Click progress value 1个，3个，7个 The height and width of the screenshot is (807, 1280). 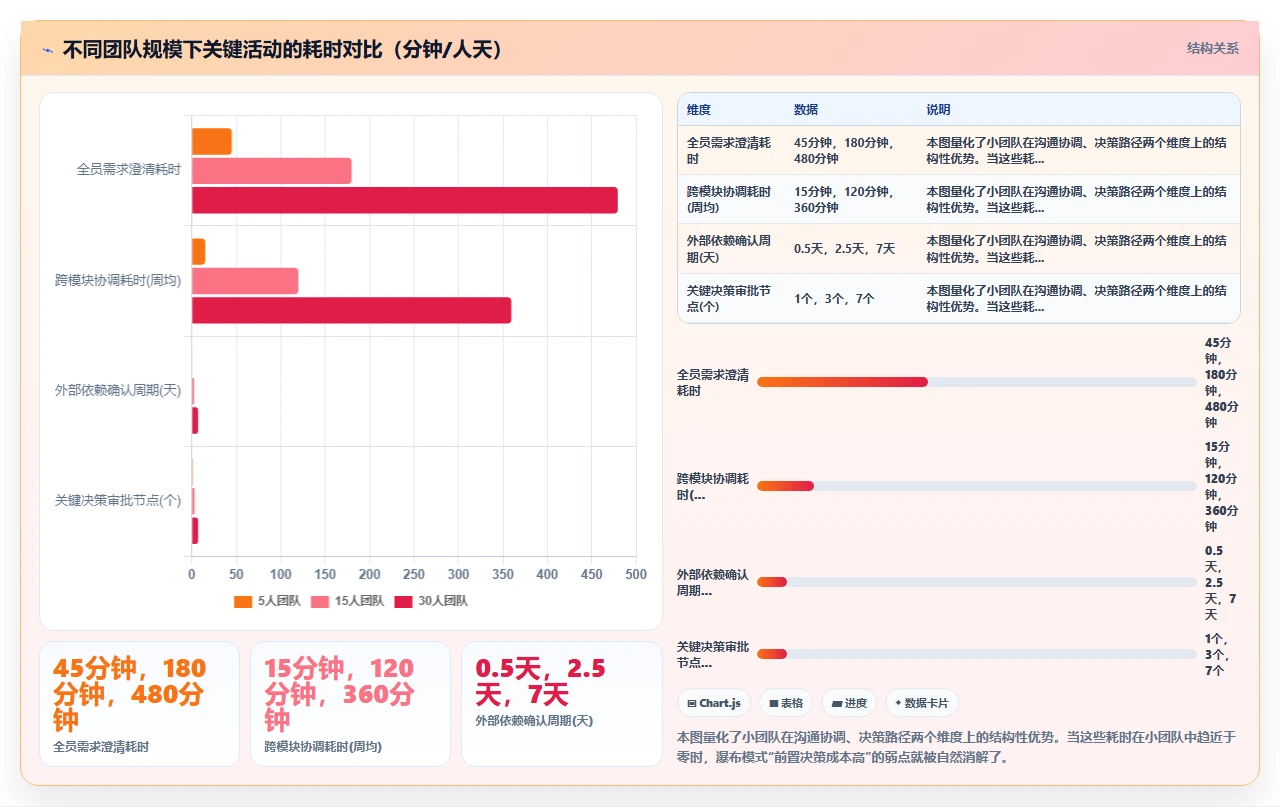point(1216,654)
